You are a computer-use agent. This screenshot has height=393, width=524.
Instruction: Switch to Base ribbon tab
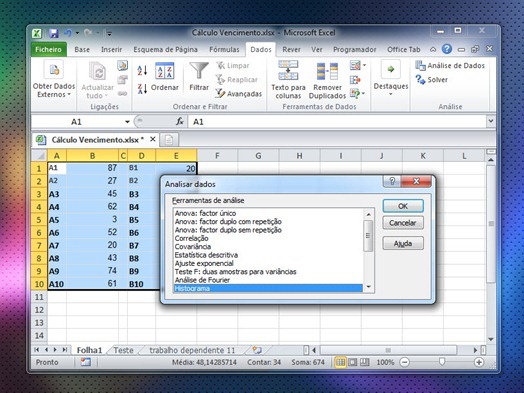tap(82, 49)
